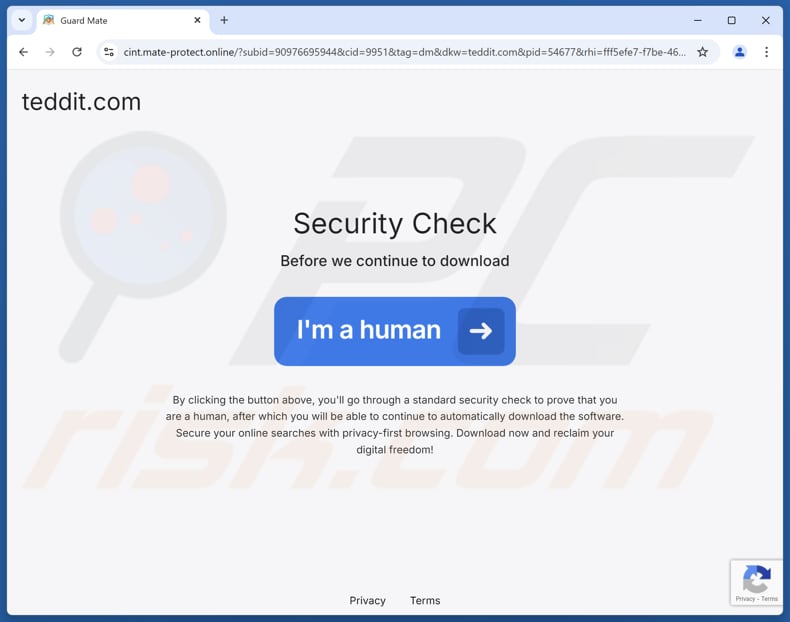This screenshot has height=622, width=790.
Task: Click the teddit.com site heading
Action: (81, 102)
